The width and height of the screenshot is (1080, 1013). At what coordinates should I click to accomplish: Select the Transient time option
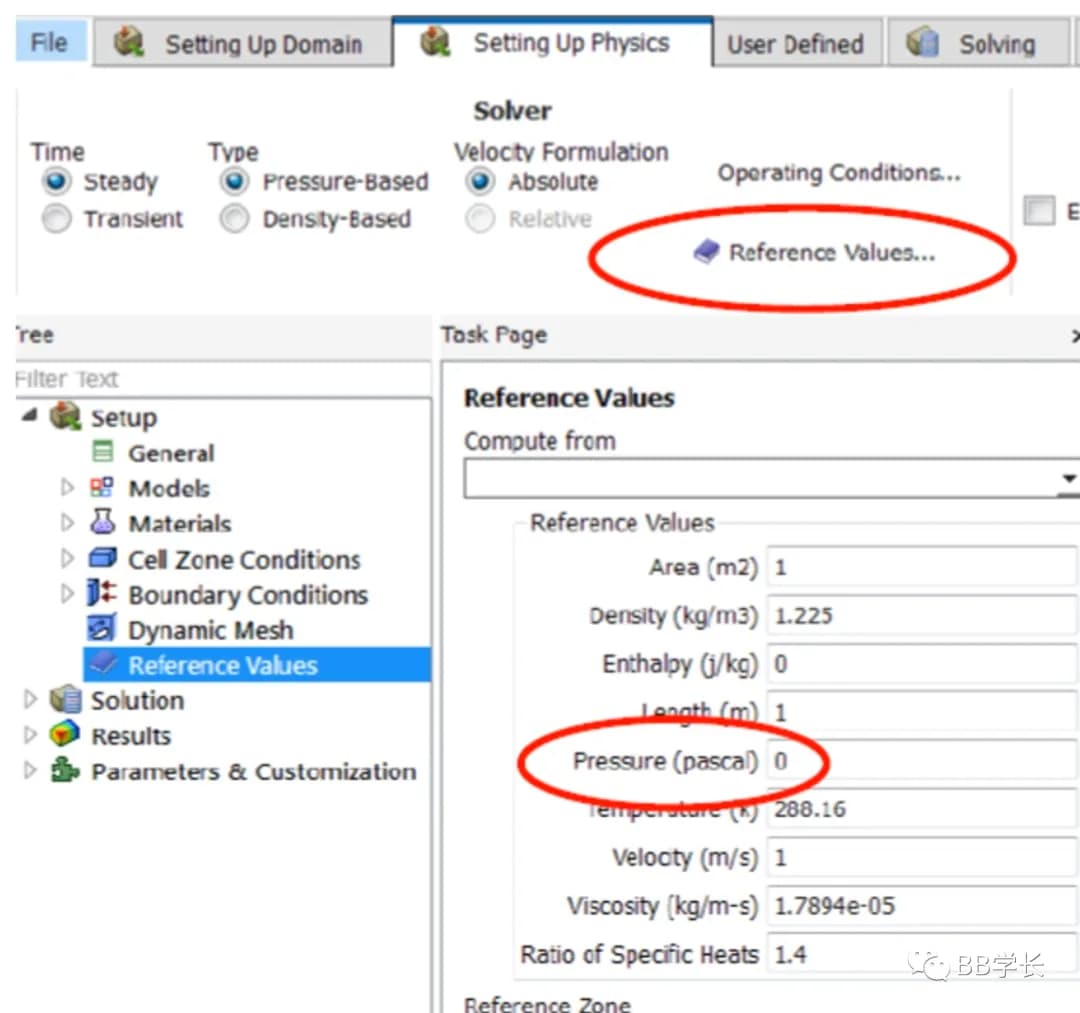coord(58,219)
